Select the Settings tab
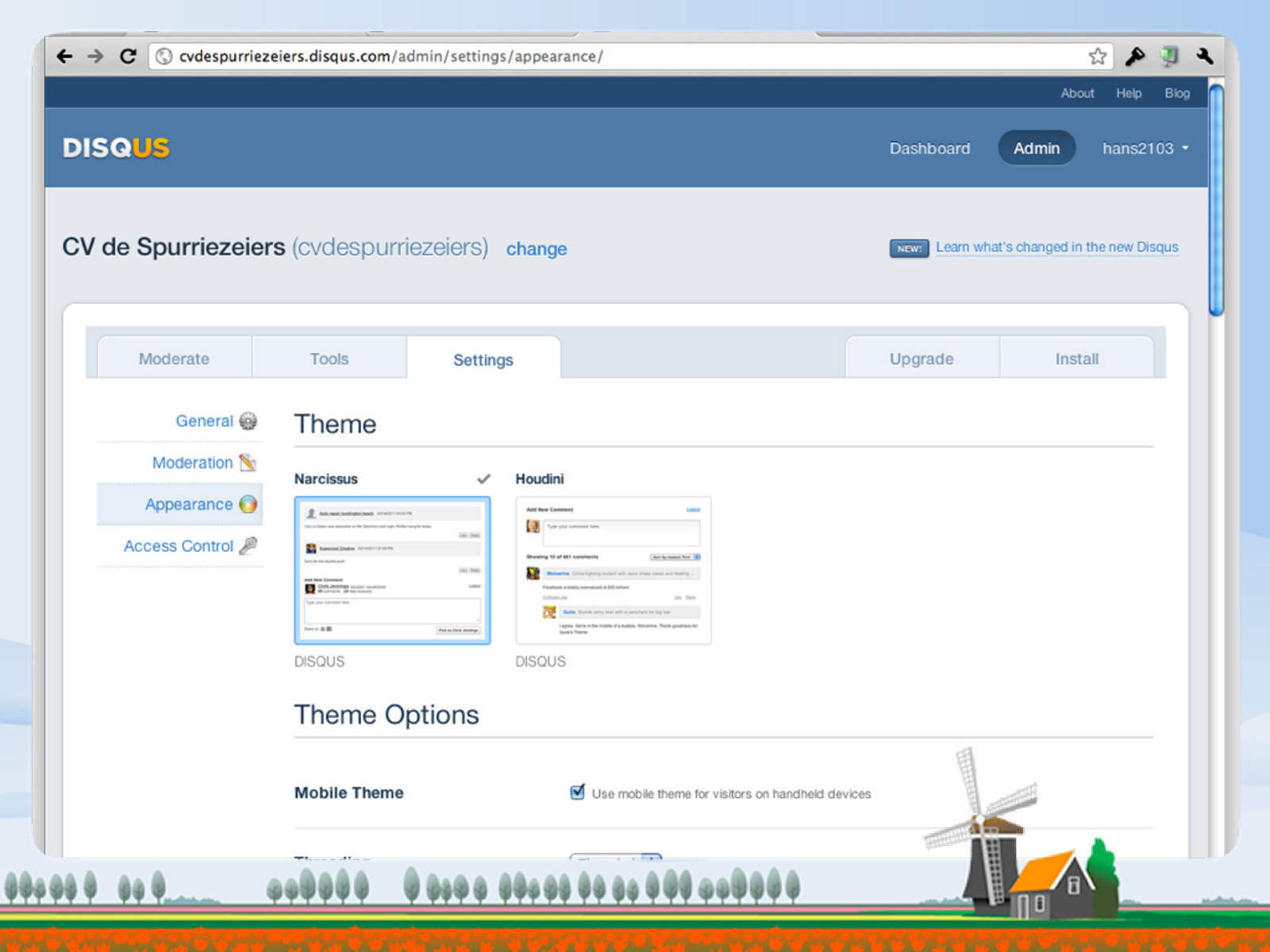Image resolution: width=1270 pixels, height=952 pixels. pos(483,359)
